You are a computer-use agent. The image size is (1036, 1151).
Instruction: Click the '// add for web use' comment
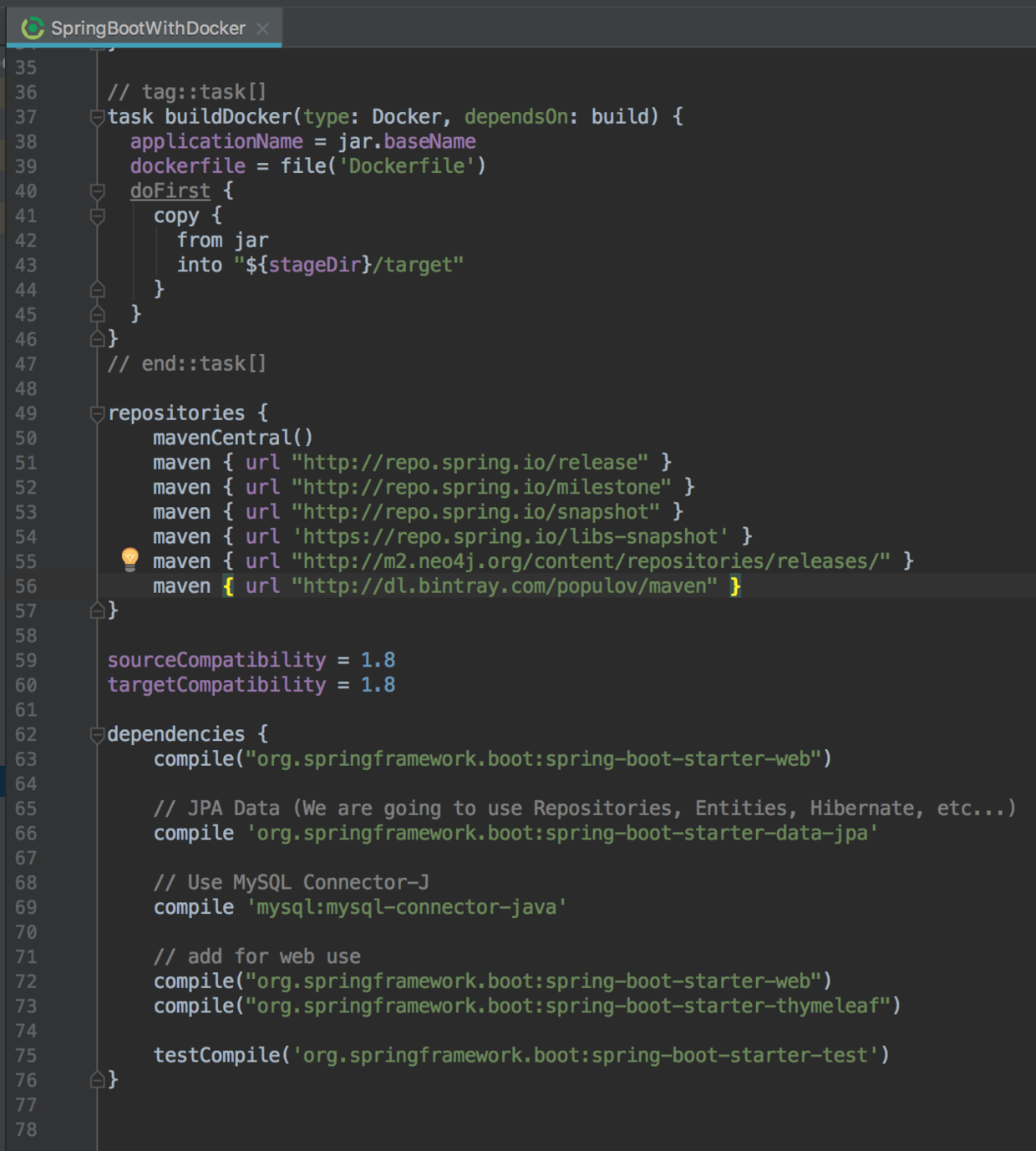pos(257,956)
